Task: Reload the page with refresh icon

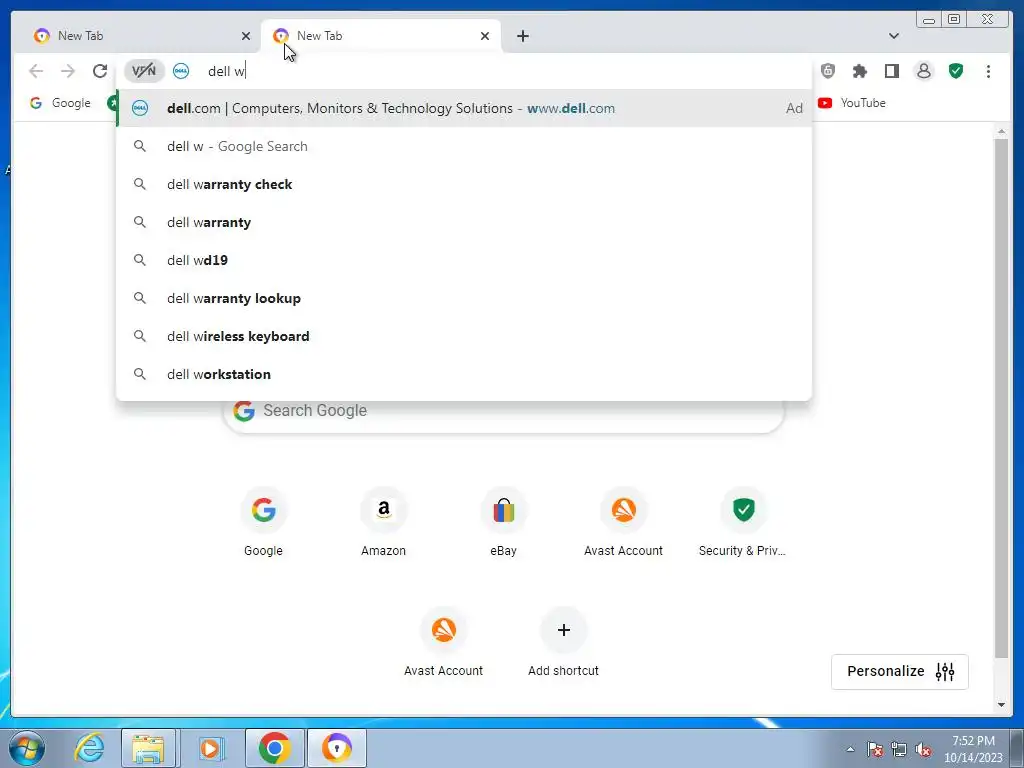Action: point(99,71)
